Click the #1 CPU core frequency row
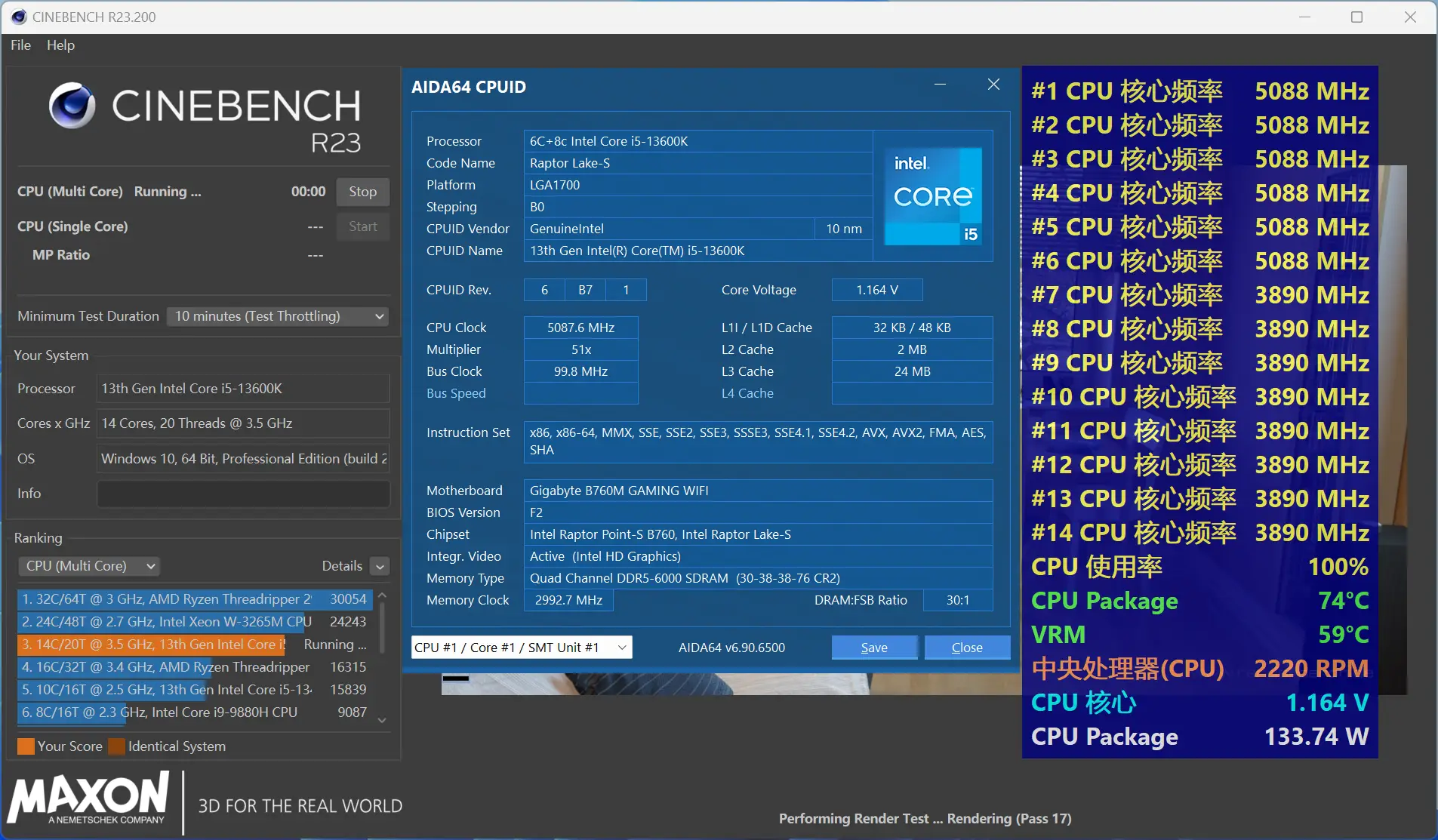 click(x=1199, y=91)
